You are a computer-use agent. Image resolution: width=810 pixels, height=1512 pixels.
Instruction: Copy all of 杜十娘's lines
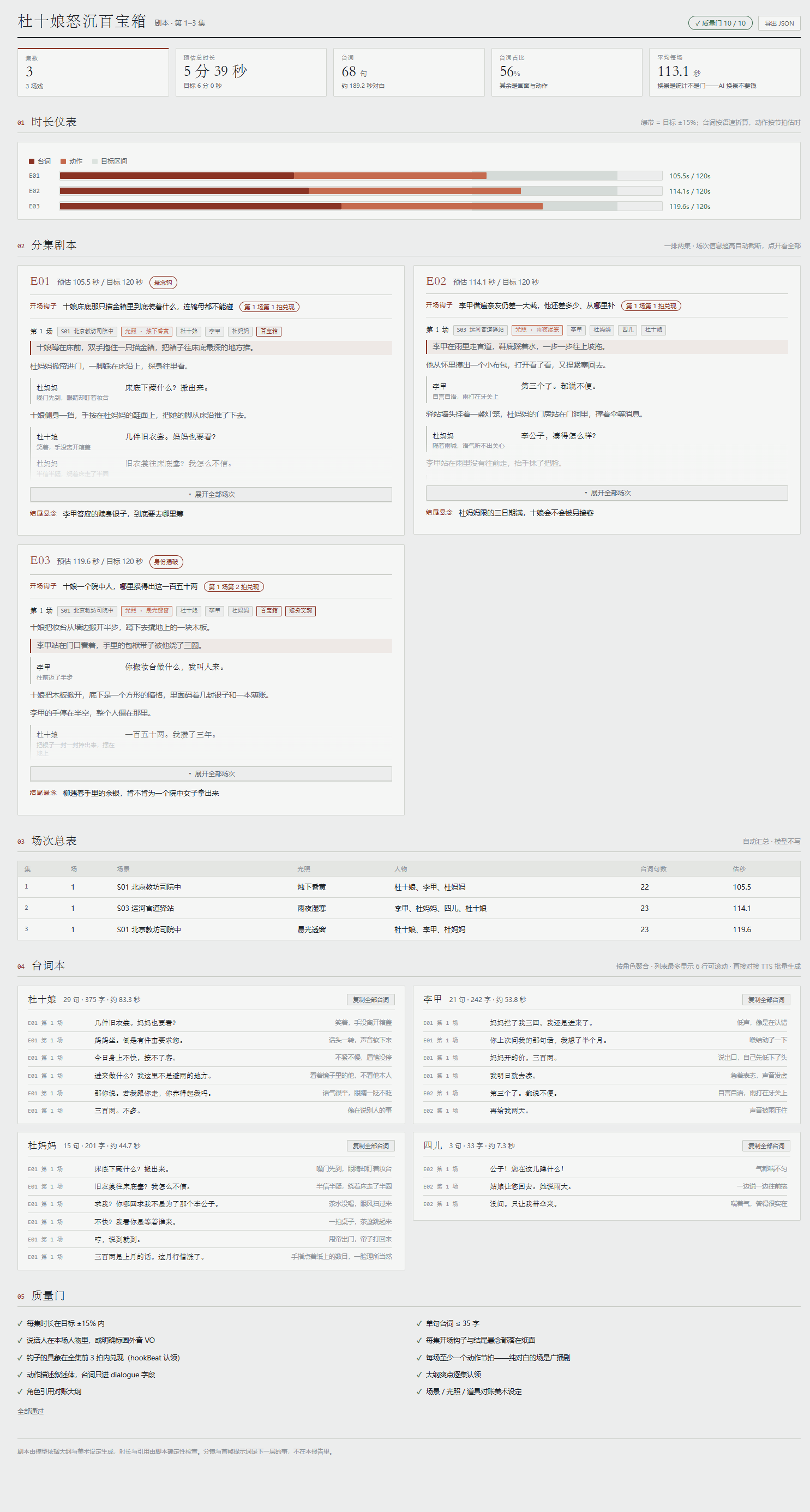pyautogui.click(x=371, y=1000)
